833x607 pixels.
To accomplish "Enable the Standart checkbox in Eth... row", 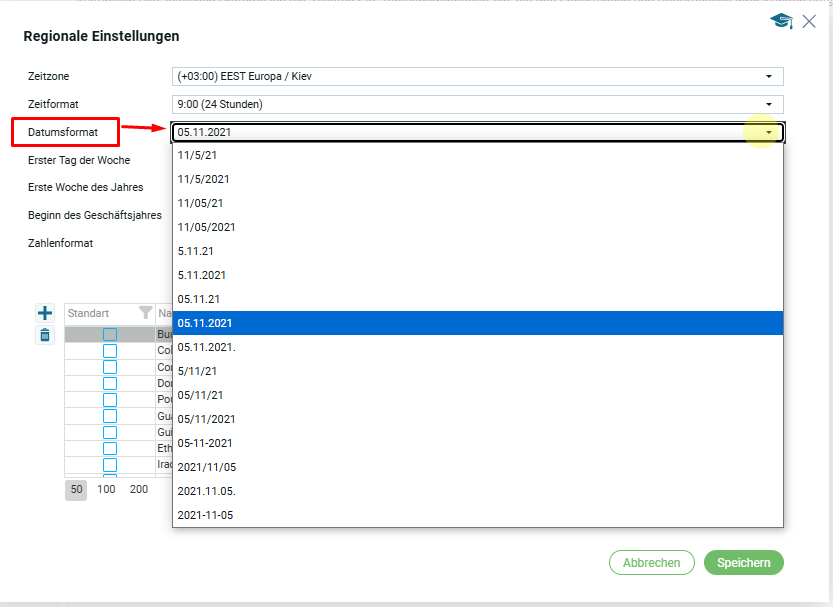I will point(110,449).
